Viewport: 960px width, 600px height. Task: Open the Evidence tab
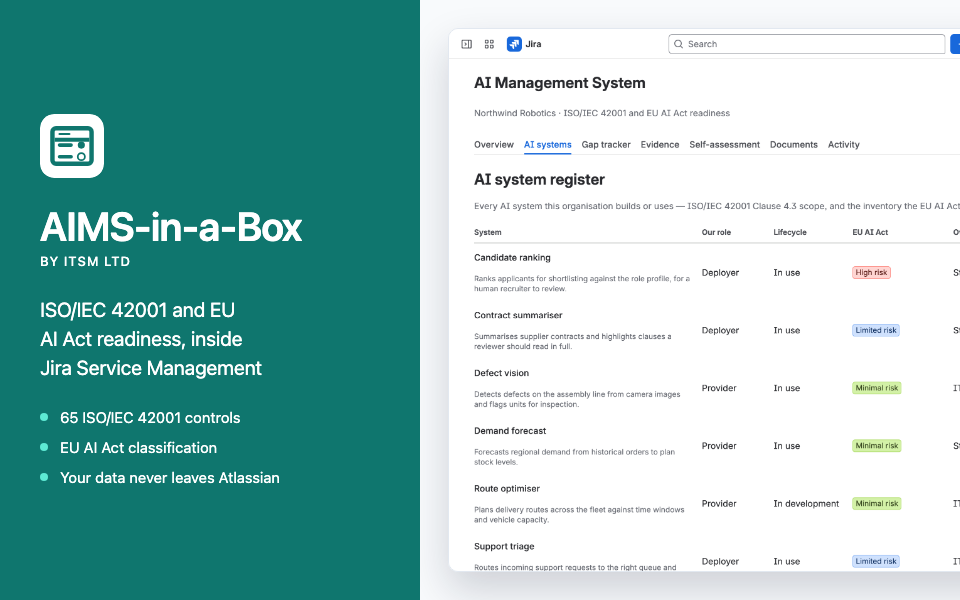point(660,144)
